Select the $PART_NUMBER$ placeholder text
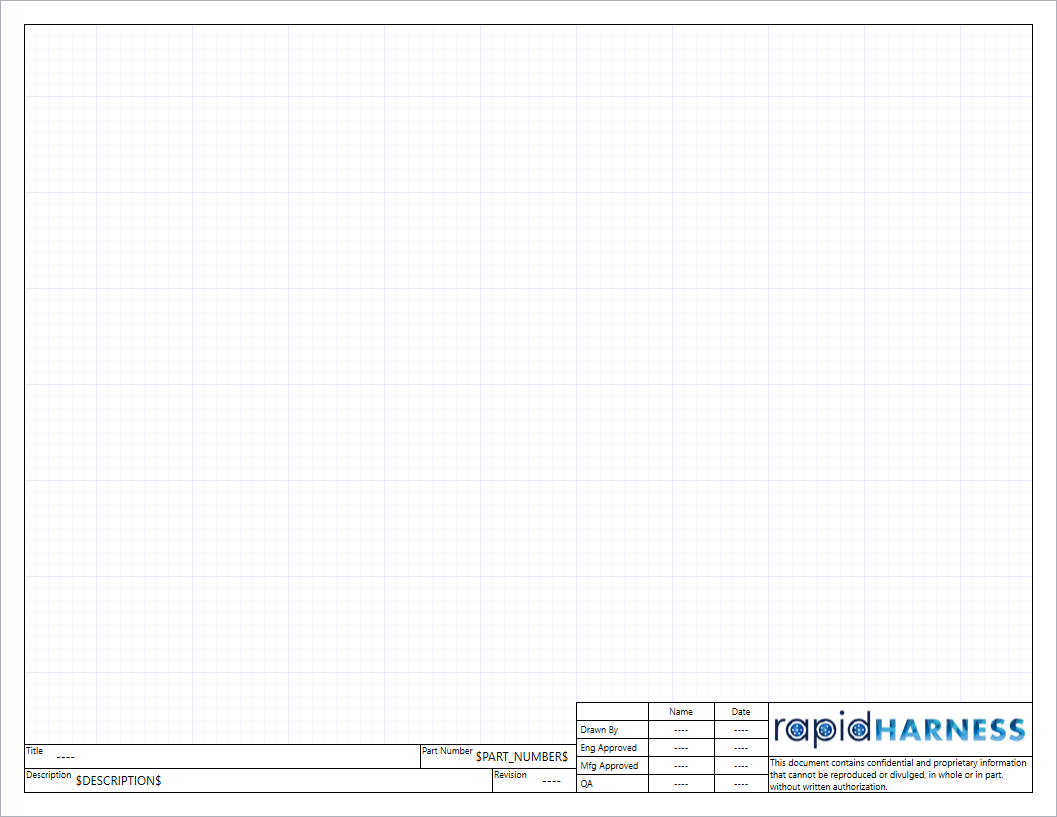1057x817 pixels. (x=522, y=757)
